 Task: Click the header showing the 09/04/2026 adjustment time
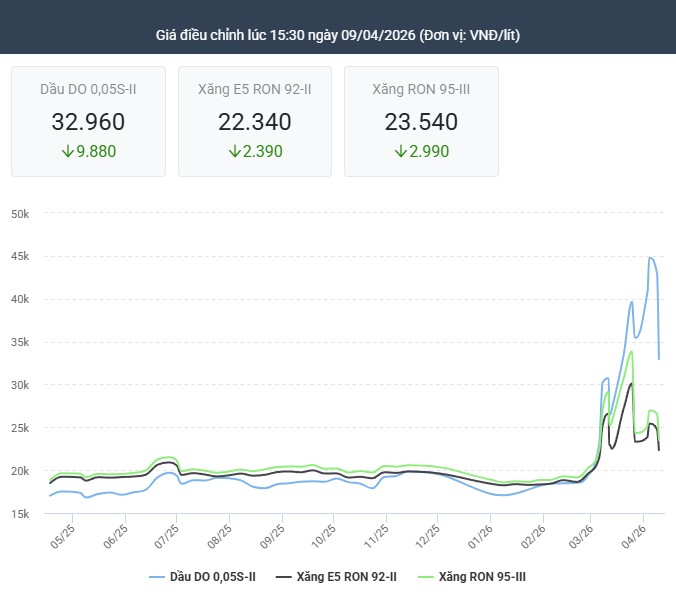338,35
